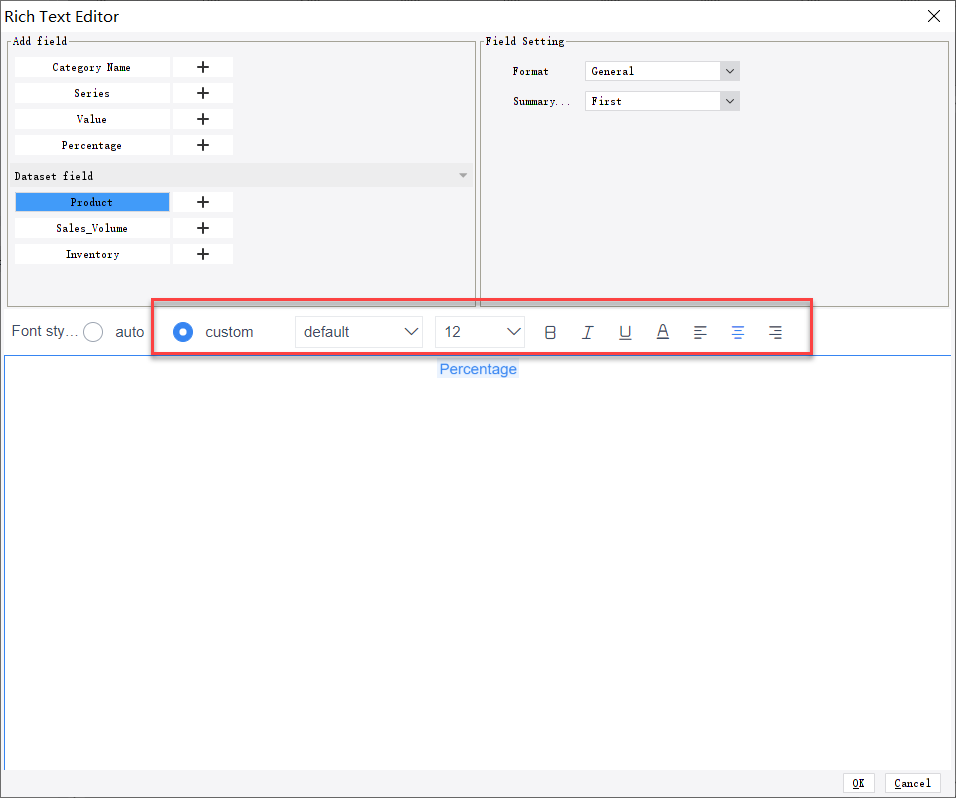This screenshot has height=798, width=956.
Task: Click the Dataset field header label
Action: coord(54,176)
